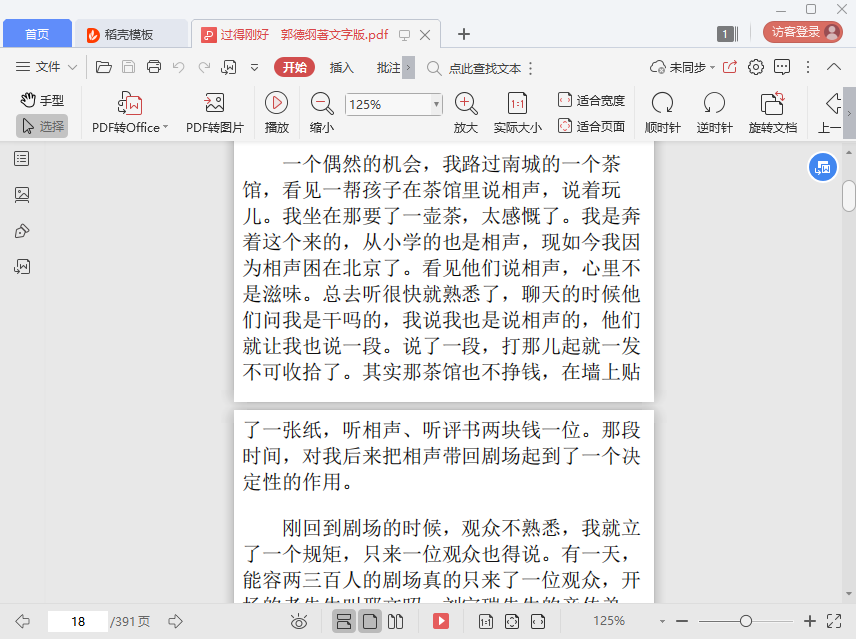Viewport: 856px width, 639px height.
Task: Click the save disk icon
Action: click(x=128, y=67)
